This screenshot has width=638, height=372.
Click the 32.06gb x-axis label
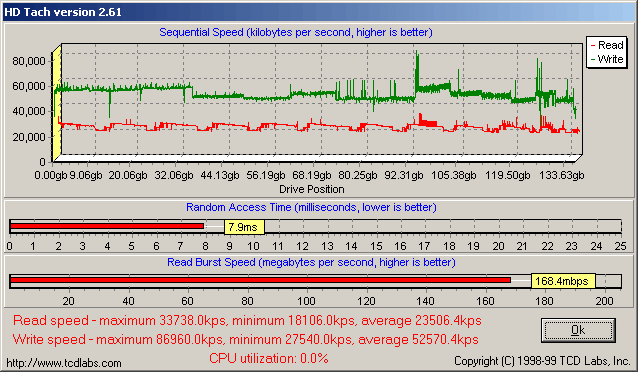tap(174, 175)
